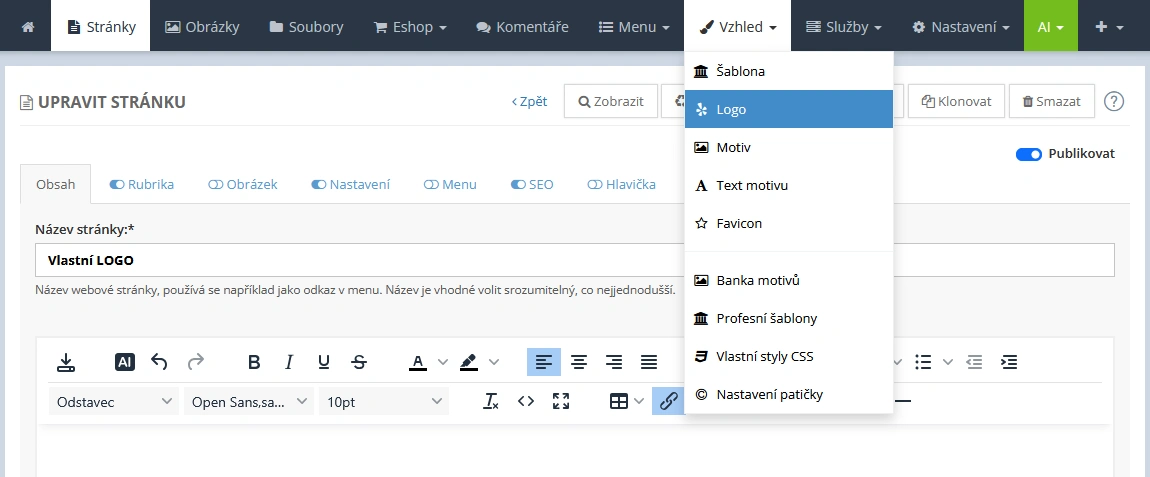Expand the 10pt font size dropdown

click(384, 401)
